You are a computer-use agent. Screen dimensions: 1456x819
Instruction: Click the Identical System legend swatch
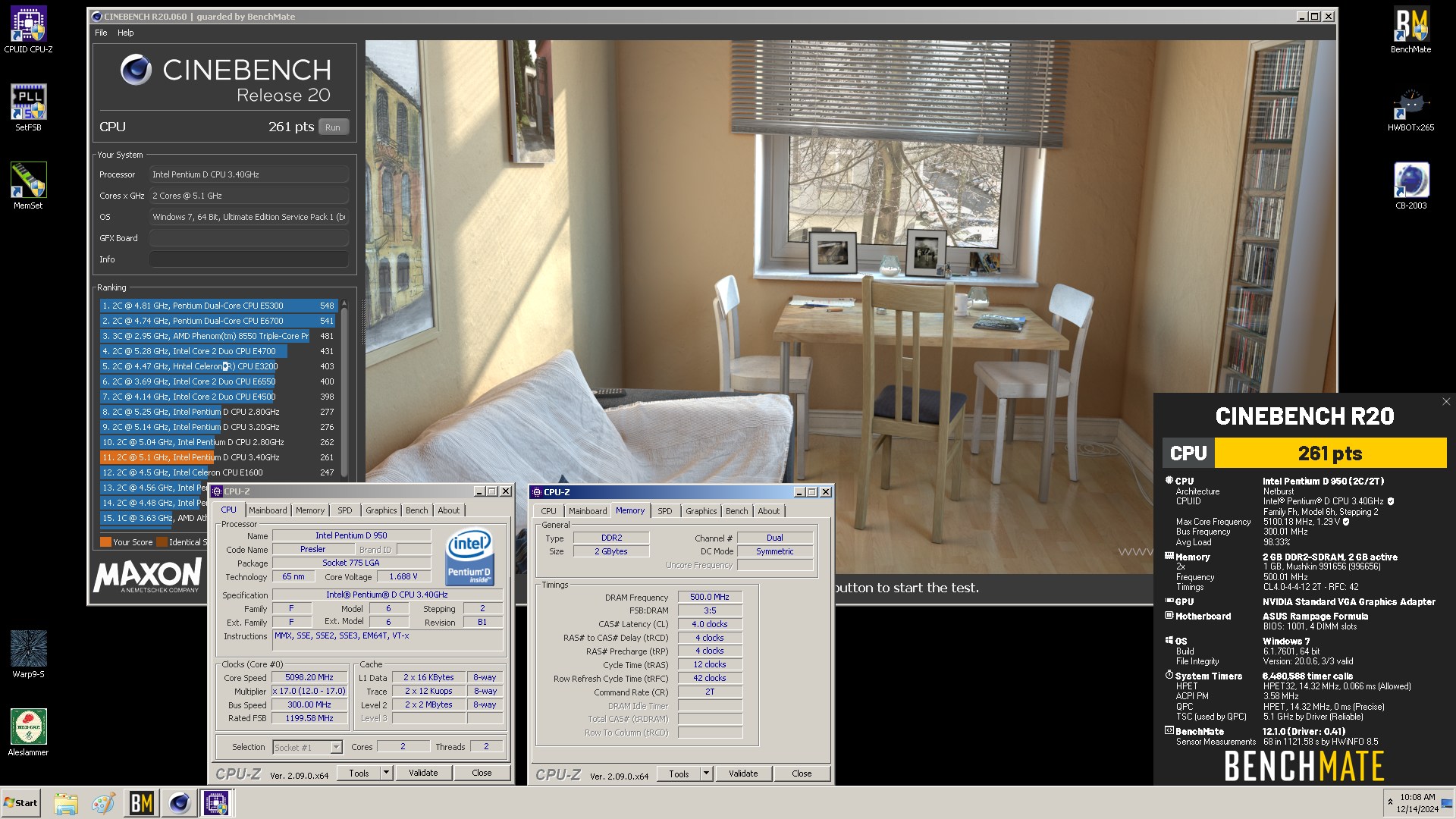tap(162, 542)
